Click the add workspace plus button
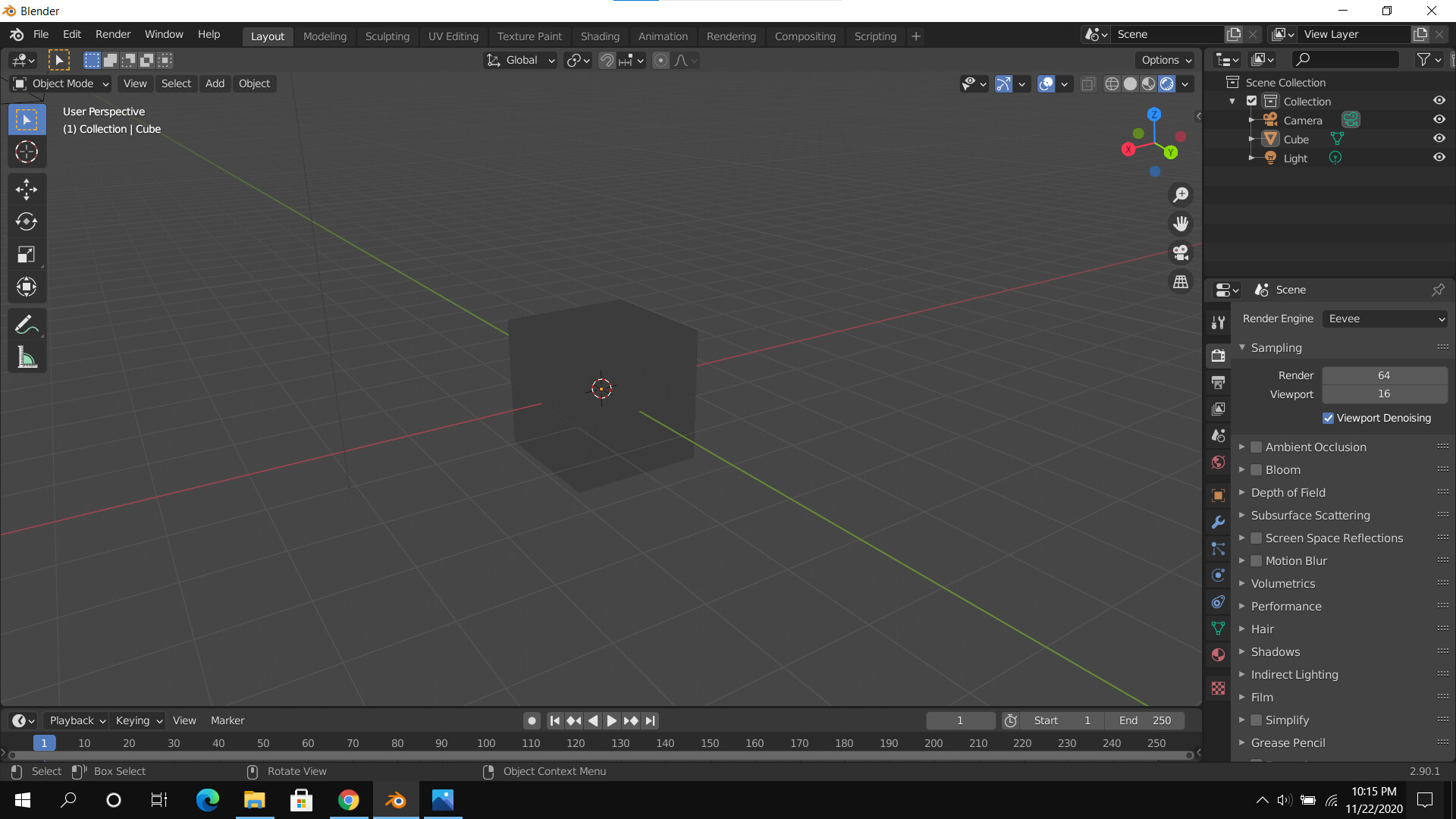Viewport: 1456px width, 819px height. pyautogui.click(x=916, y=36)
